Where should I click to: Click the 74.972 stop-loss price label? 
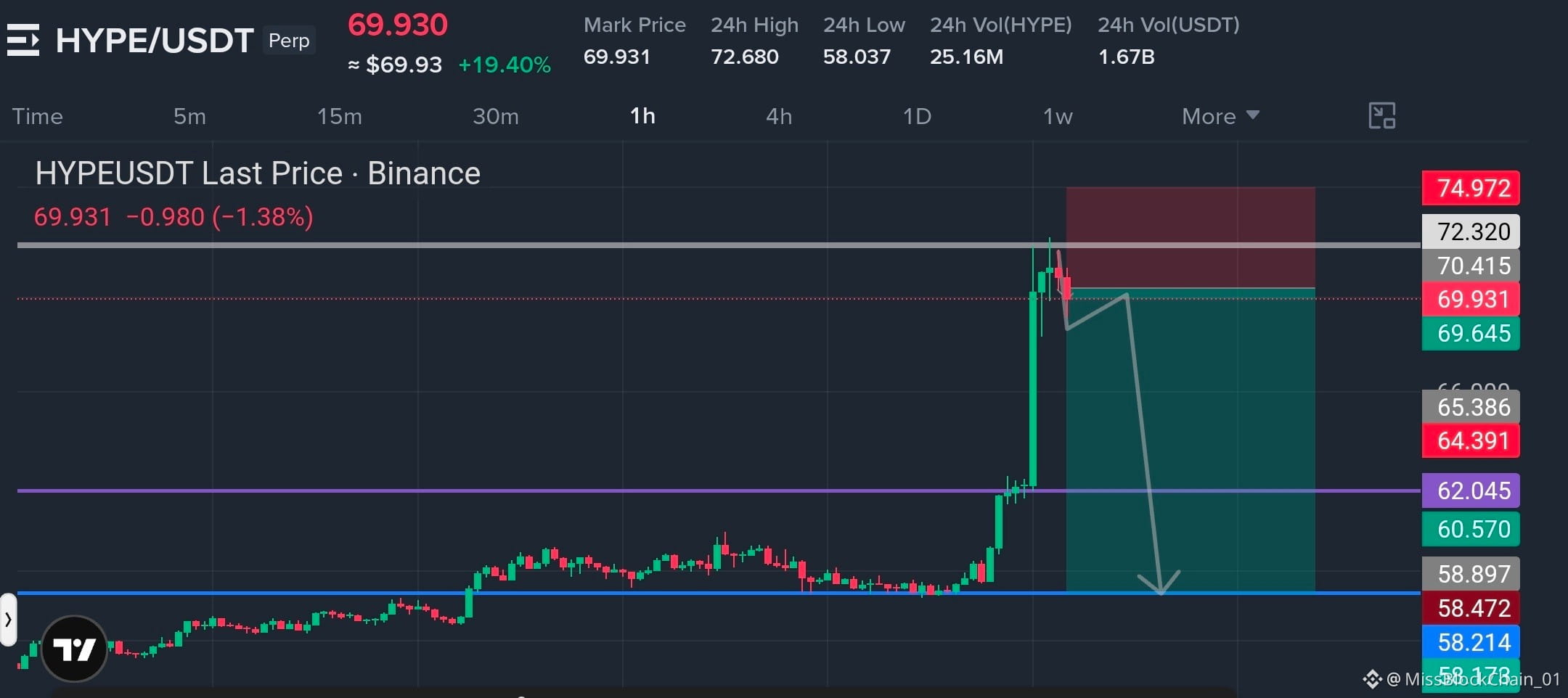tap(1471, 188)
